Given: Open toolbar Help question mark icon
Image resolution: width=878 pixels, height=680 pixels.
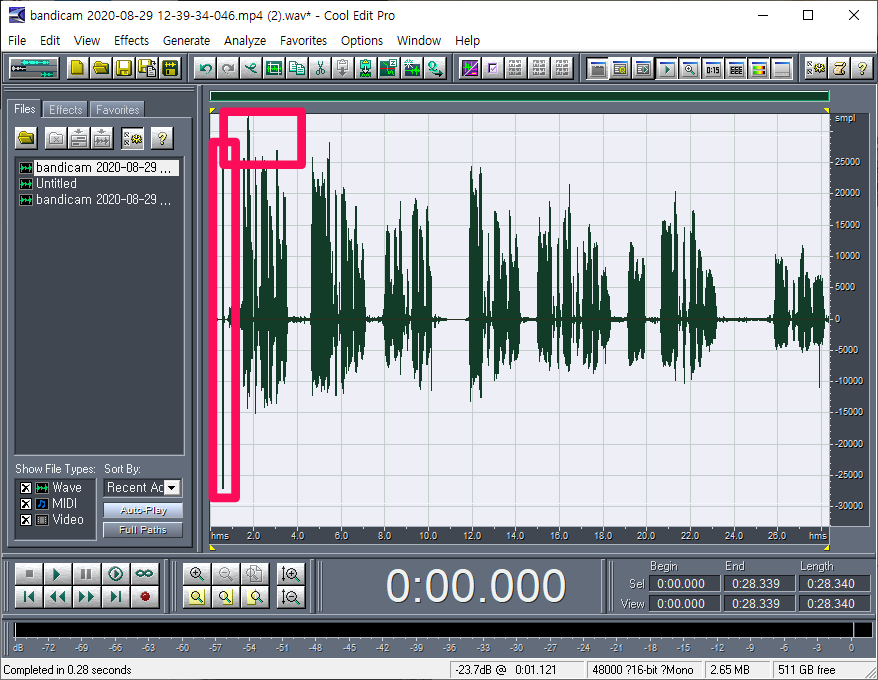Looking at the screenshot, I should [862, 68].
